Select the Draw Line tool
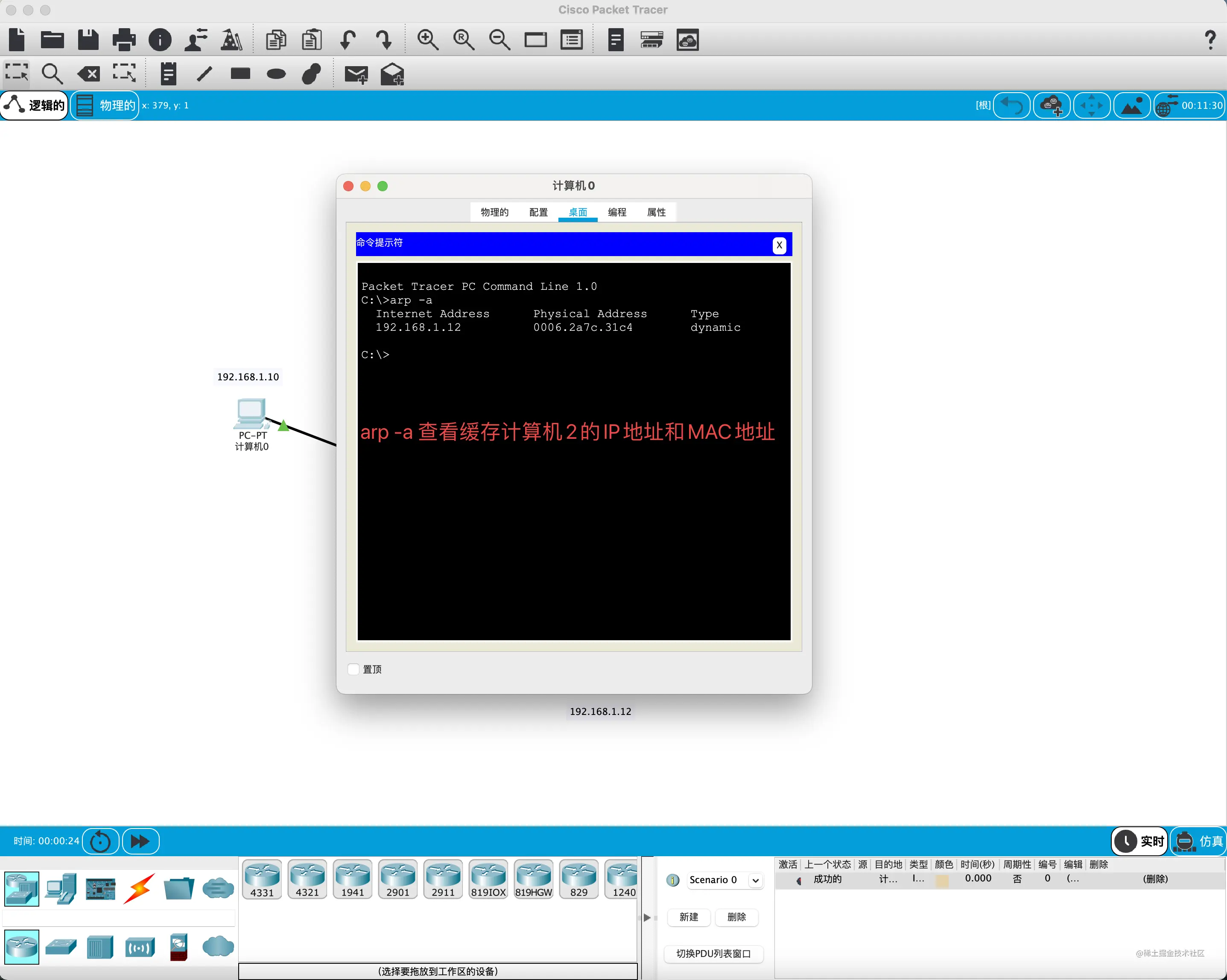 point(204,73)
